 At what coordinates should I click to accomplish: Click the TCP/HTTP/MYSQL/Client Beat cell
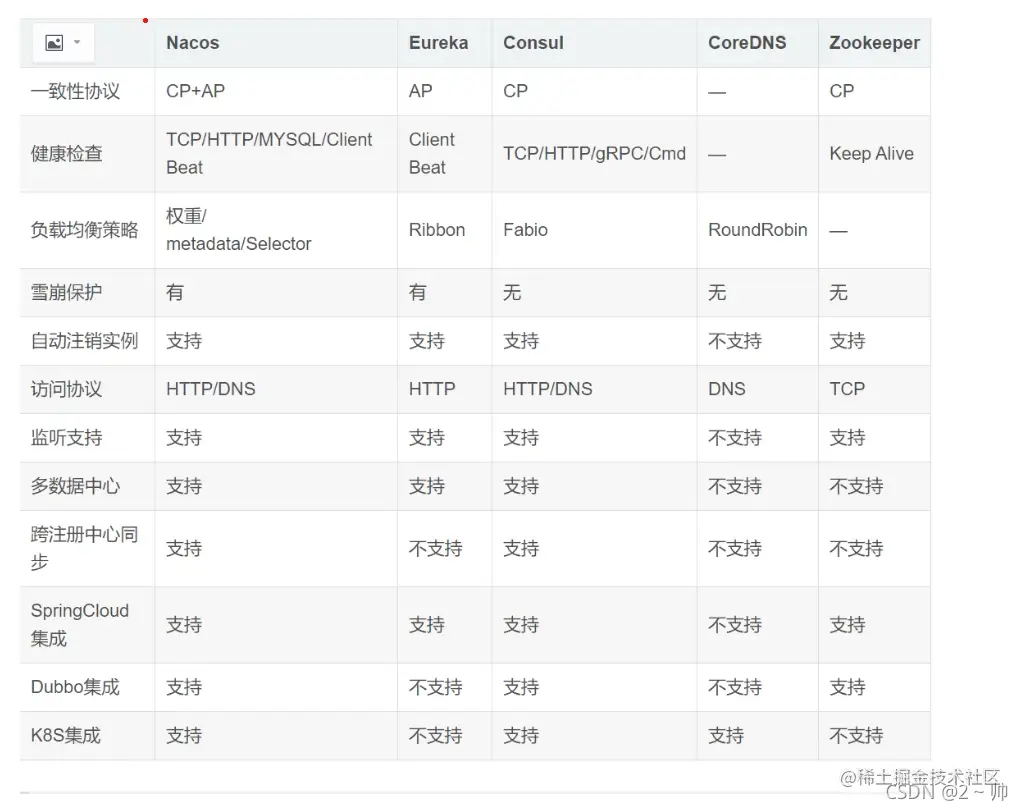(269, 154)
